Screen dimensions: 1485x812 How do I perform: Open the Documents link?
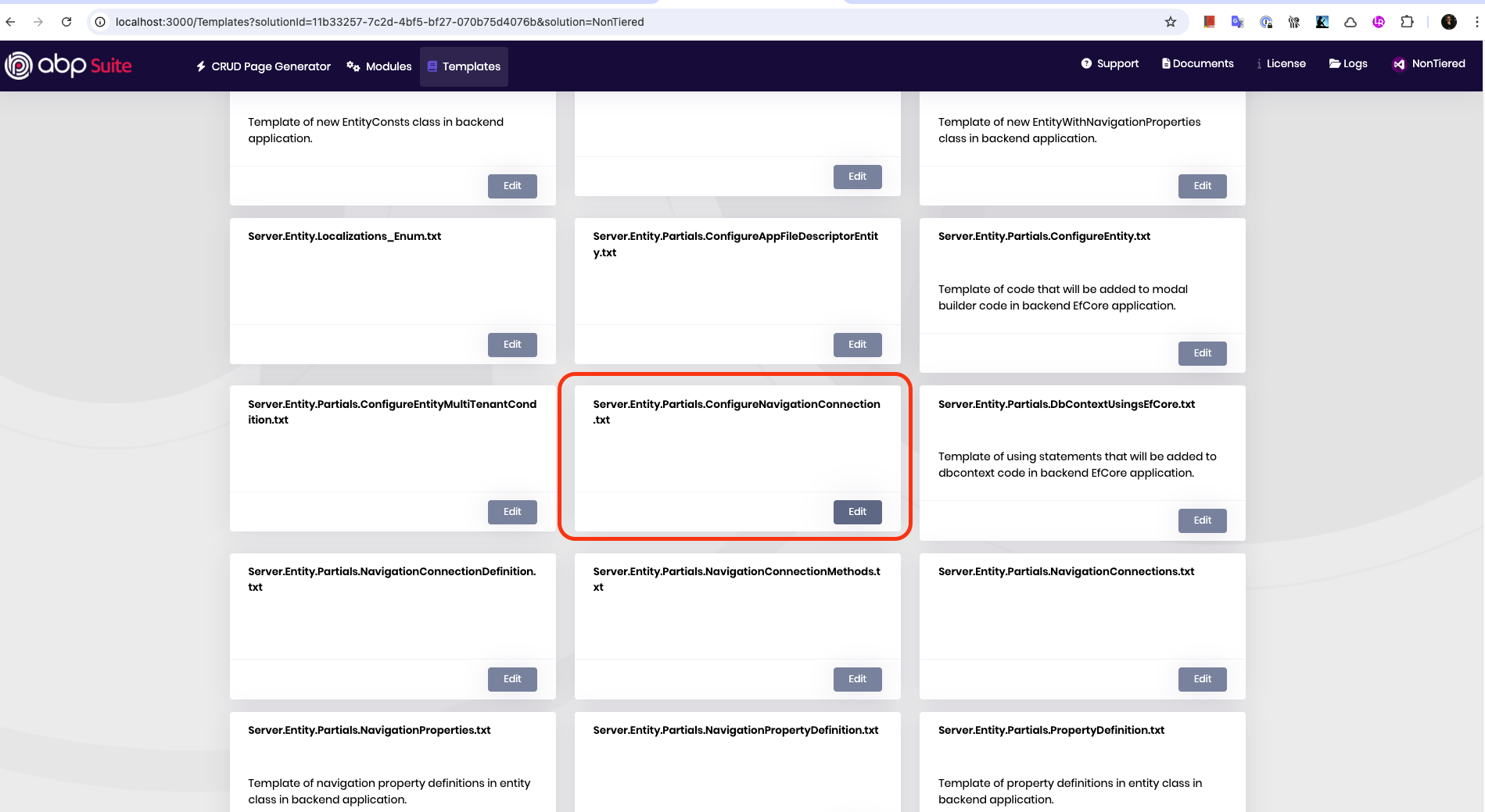(x=1197, y=64)
